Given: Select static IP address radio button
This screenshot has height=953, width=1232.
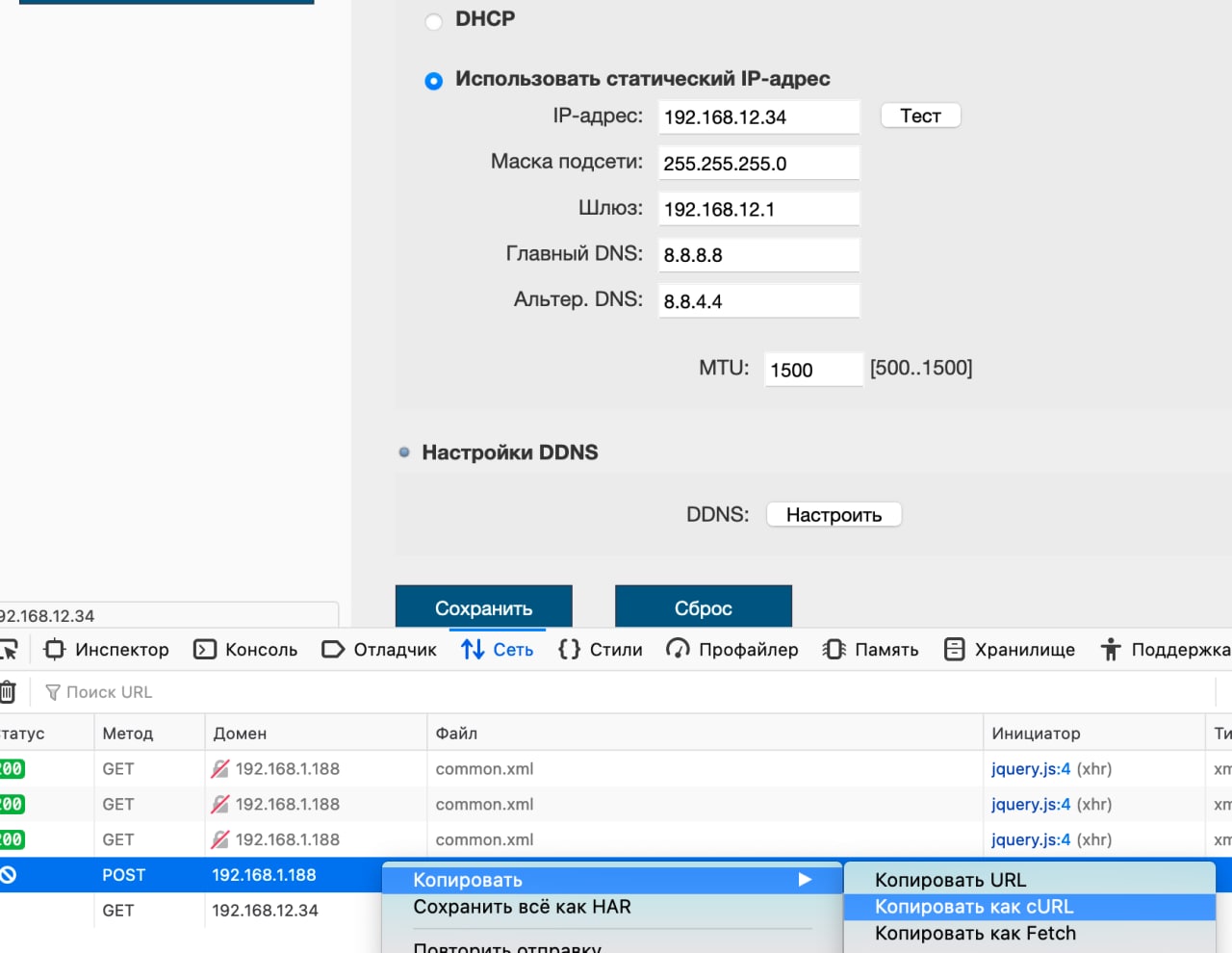Looking at the screenshot, I should 434,81.
